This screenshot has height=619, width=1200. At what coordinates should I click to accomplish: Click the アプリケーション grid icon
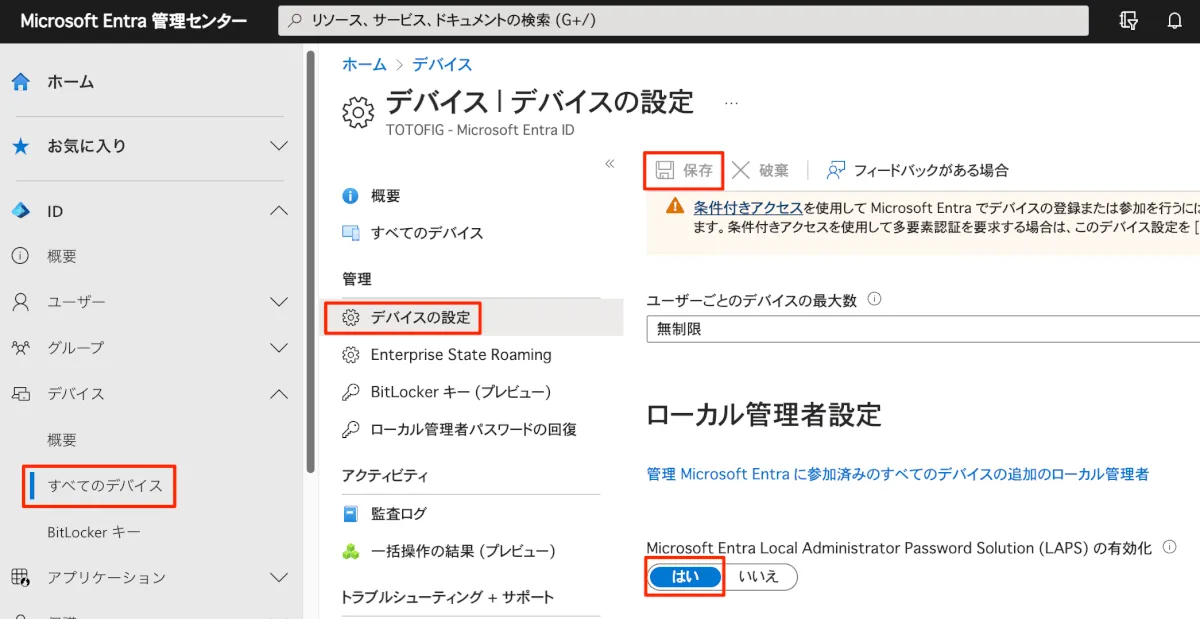tap(21, 577)
